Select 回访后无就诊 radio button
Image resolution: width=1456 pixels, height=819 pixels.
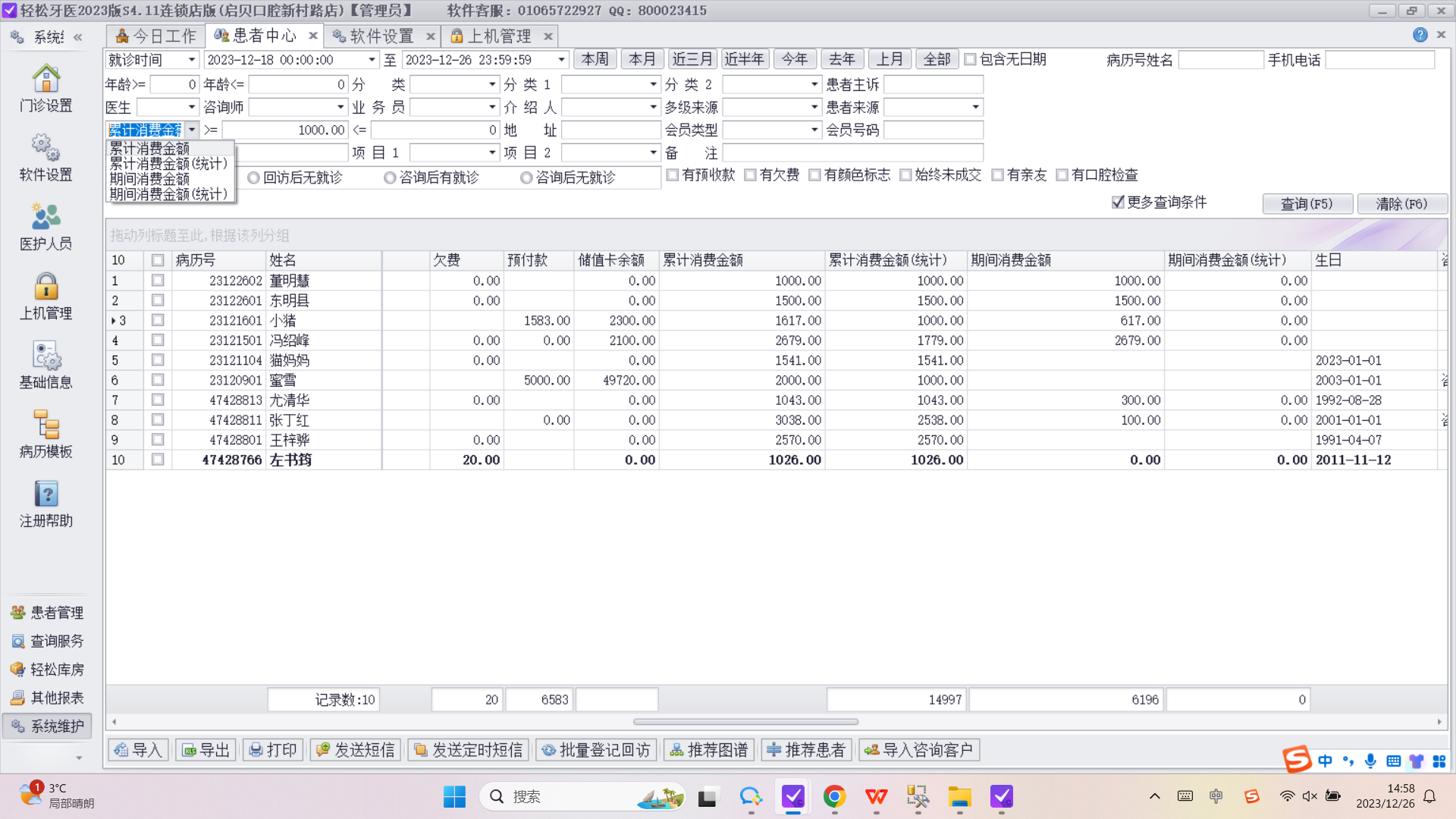[x=254, y=177]
